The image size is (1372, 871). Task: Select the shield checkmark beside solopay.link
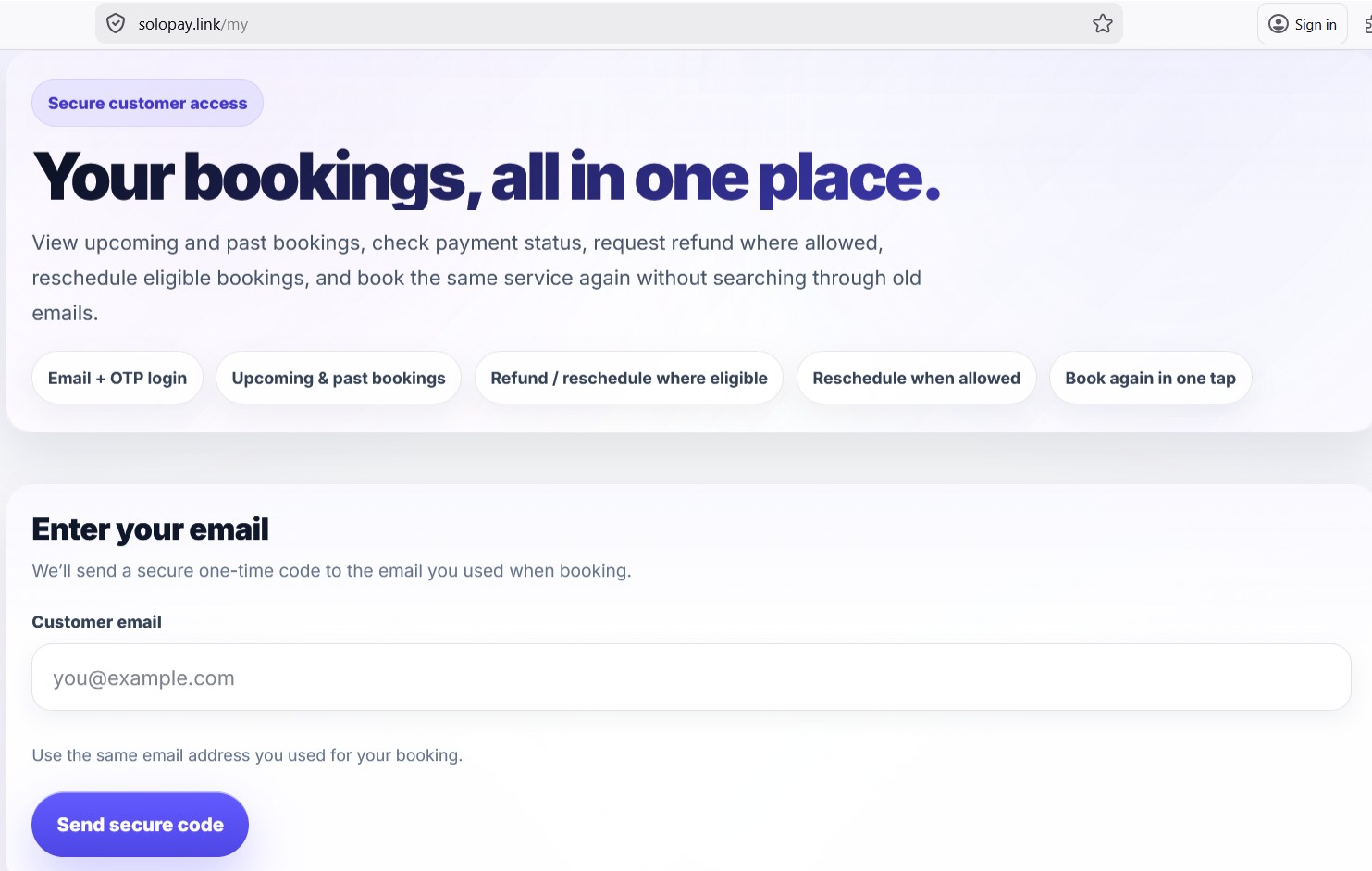pos(116,23)
